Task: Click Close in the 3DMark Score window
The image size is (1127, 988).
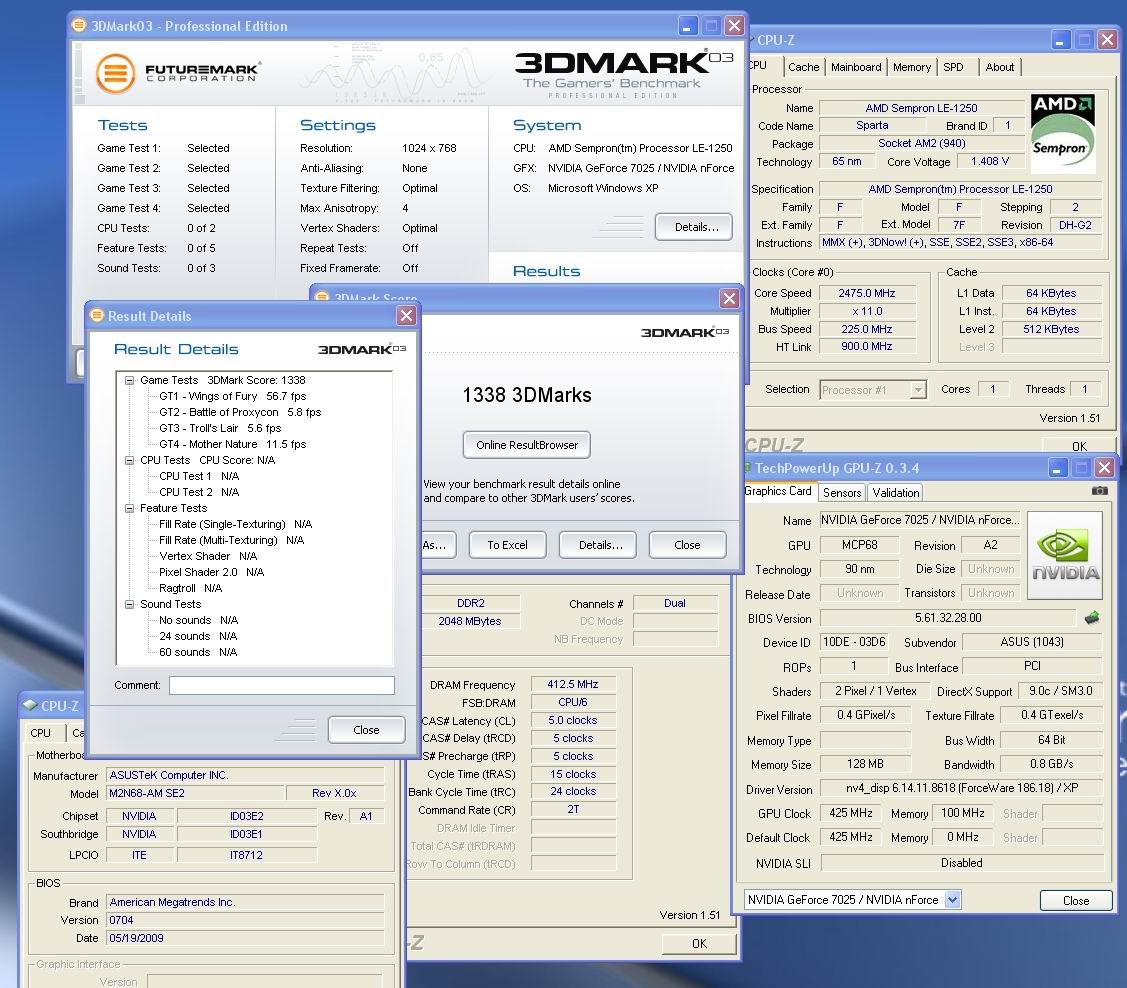Action: coord(687,545)
